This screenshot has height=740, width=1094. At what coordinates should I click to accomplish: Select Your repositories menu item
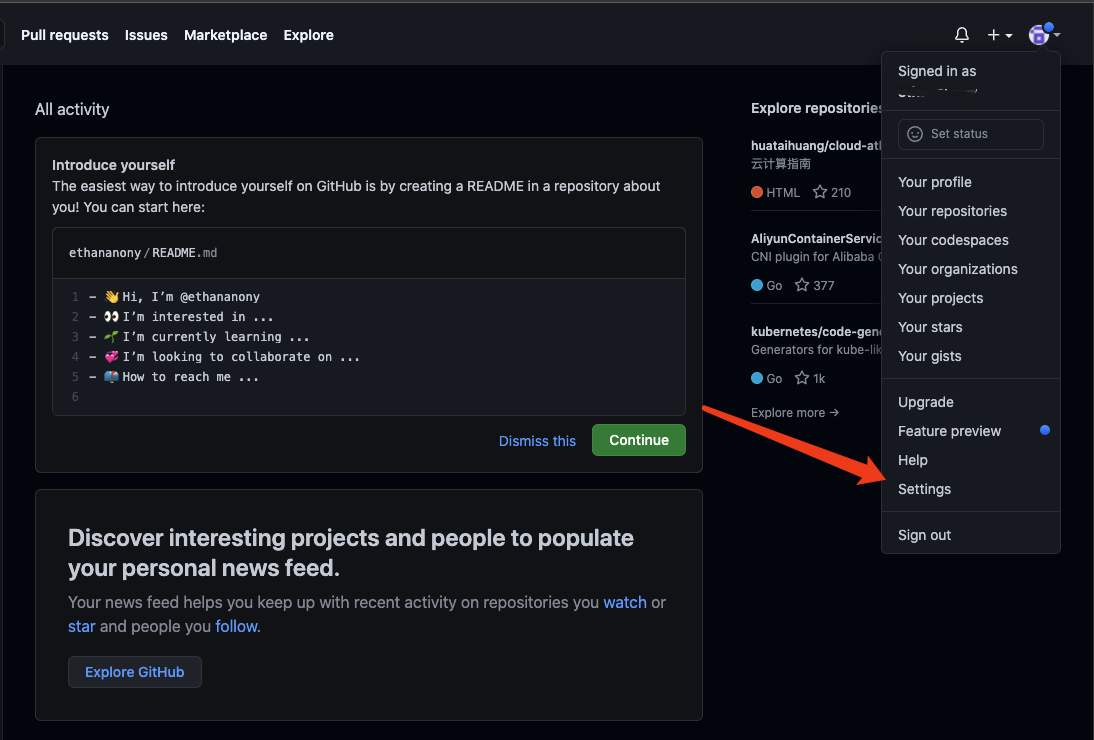[952, 211]
